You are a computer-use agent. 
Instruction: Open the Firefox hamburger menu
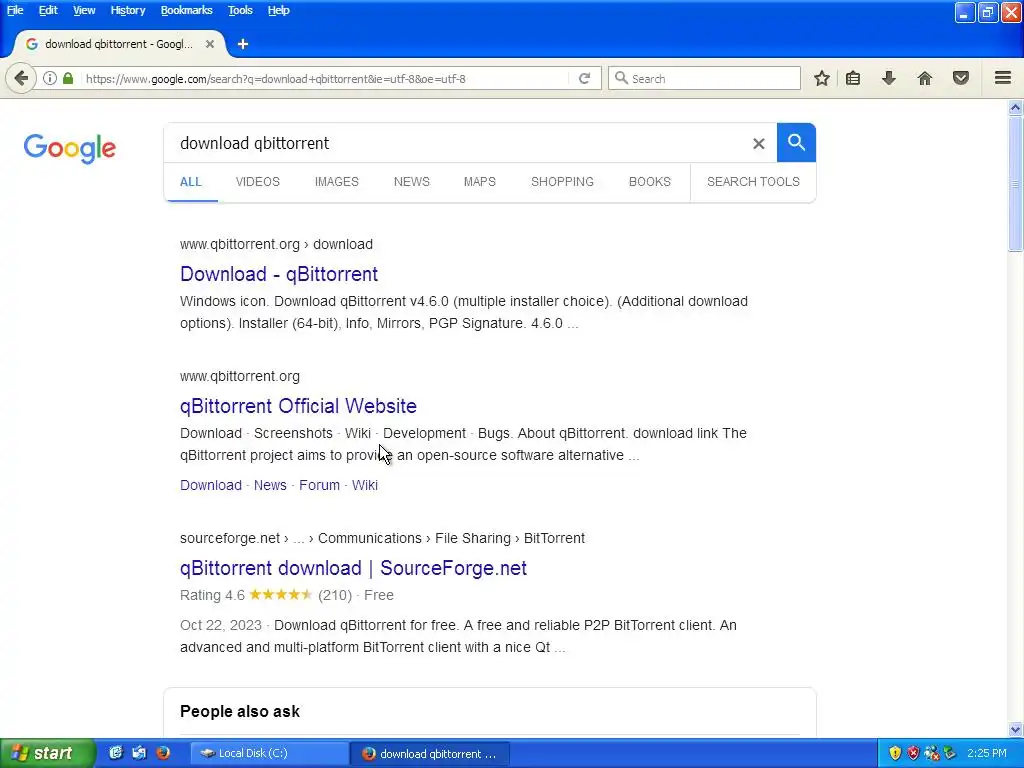coord(1003,78)
